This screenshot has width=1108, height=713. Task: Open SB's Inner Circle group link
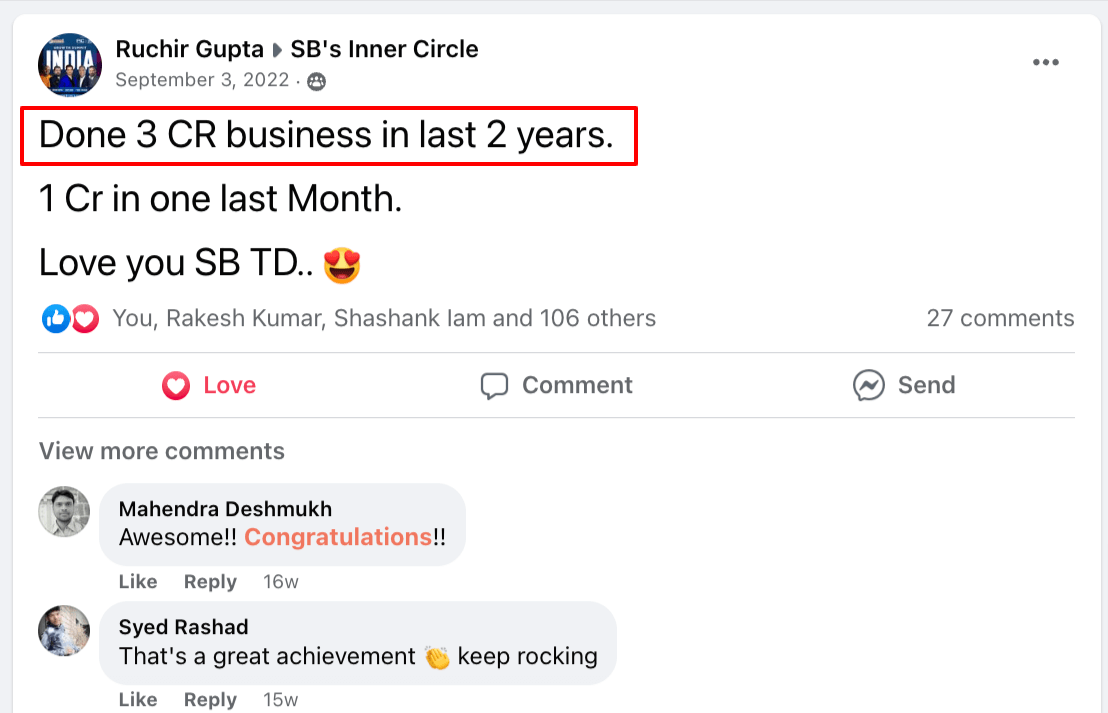click(x=384, y=49)
